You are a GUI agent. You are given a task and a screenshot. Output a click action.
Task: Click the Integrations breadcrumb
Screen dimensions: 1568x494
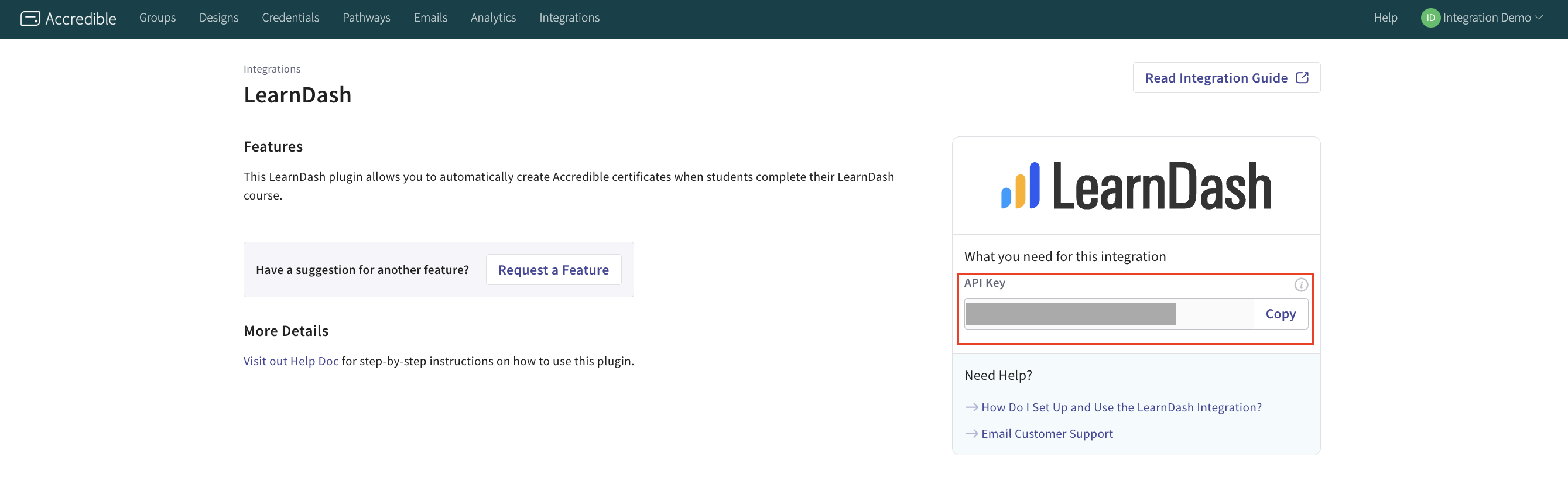pos(272,68)
